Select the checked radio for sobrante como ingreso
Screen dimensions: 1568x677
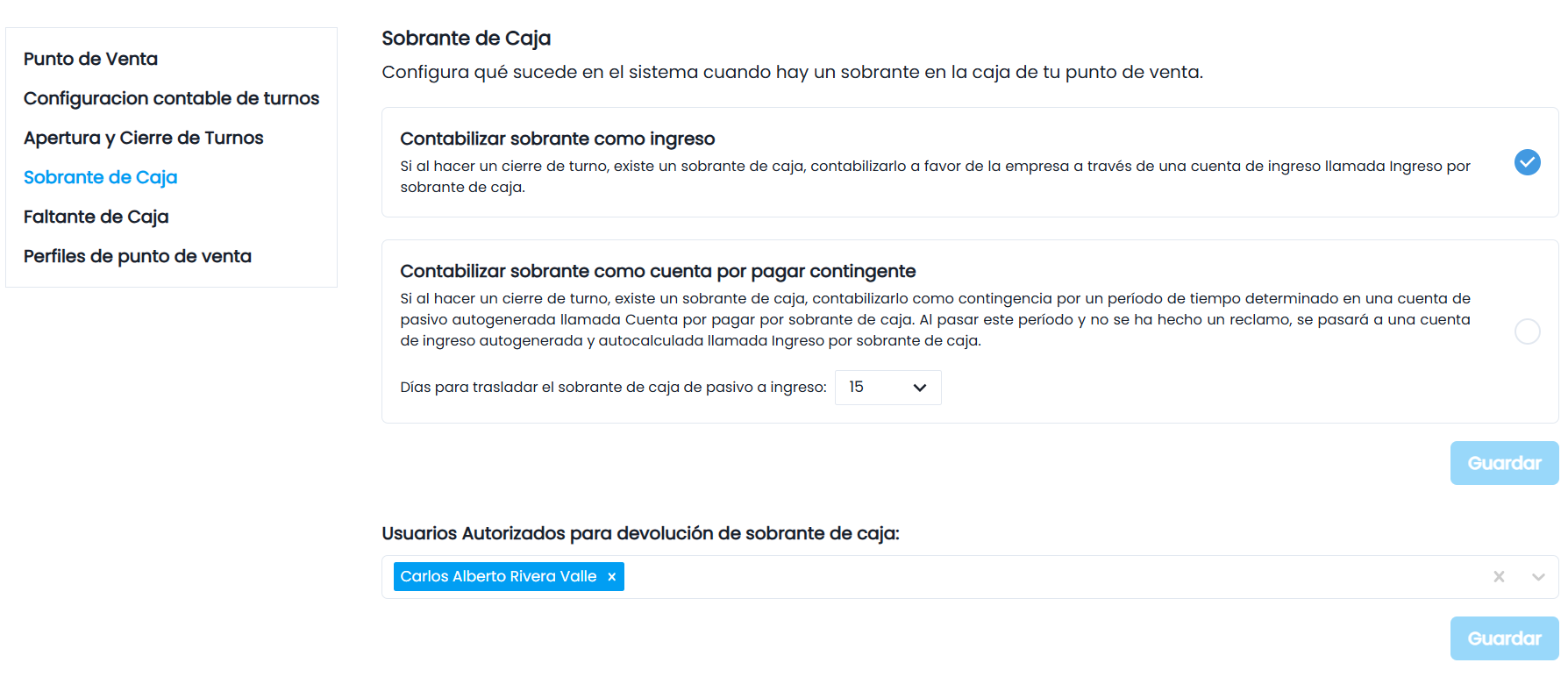click(1527, 162)
